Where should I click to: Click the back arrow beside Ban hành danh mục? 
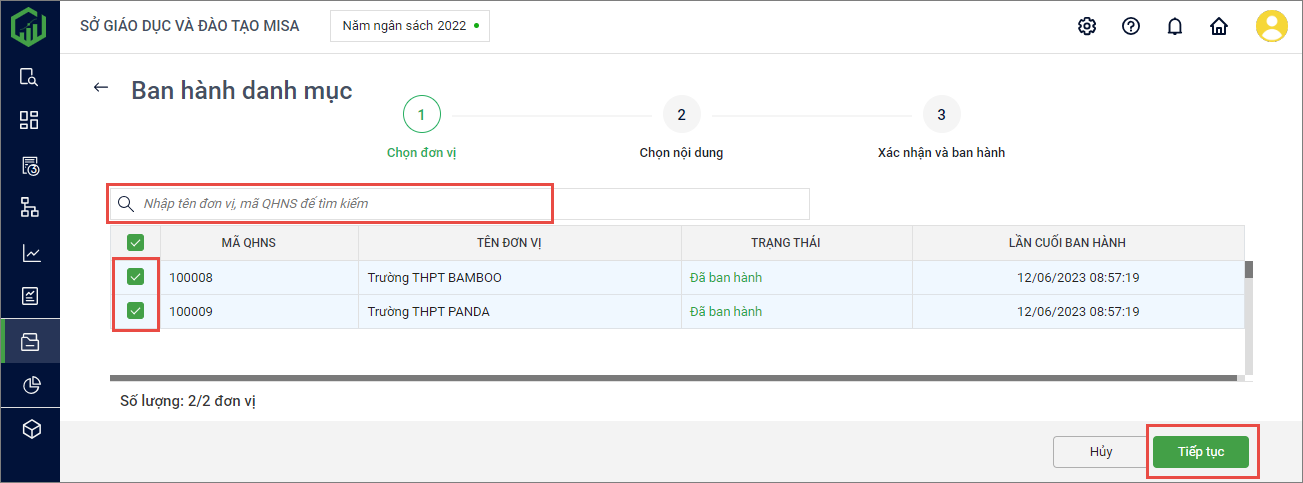[x=100, y=88]
